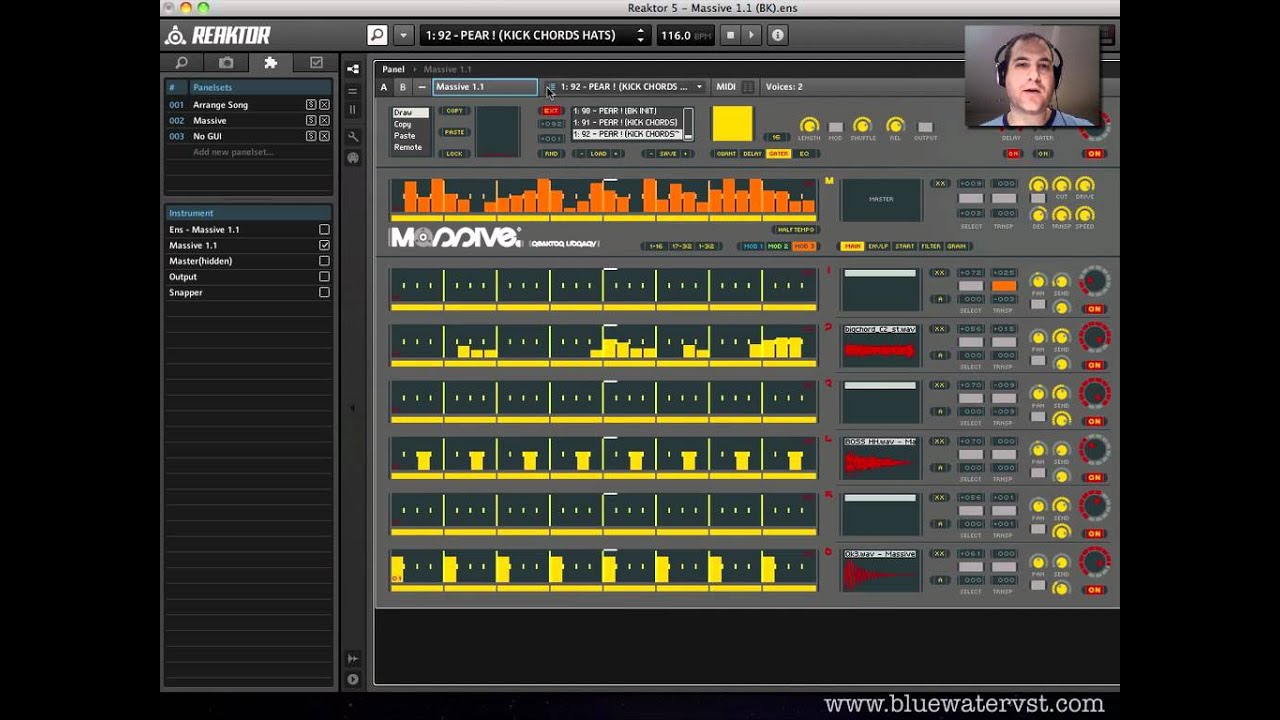Click the wrench edit icon on the vertical strip
This screenshot has width=1280, height=720.
tap(353, 136)
